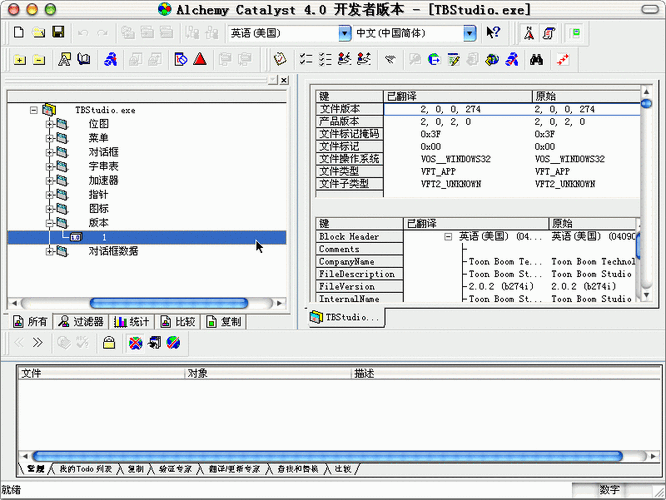Select the 加速器 tree item
Viewport: 666px width, 500px height.
(103, 181)
